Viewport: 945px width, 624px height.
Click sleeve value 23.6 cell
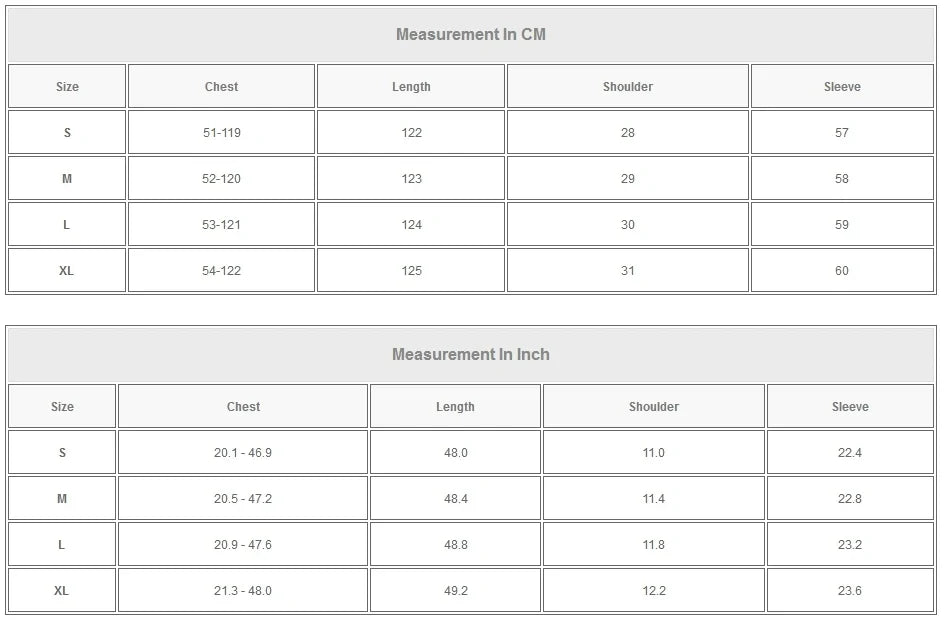point(850,591)
